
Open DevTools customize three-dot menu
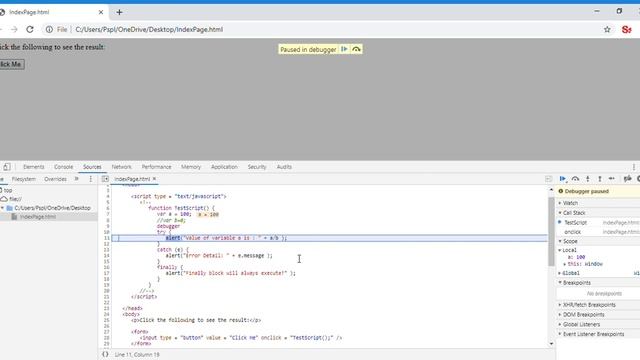tap(634, 167)
